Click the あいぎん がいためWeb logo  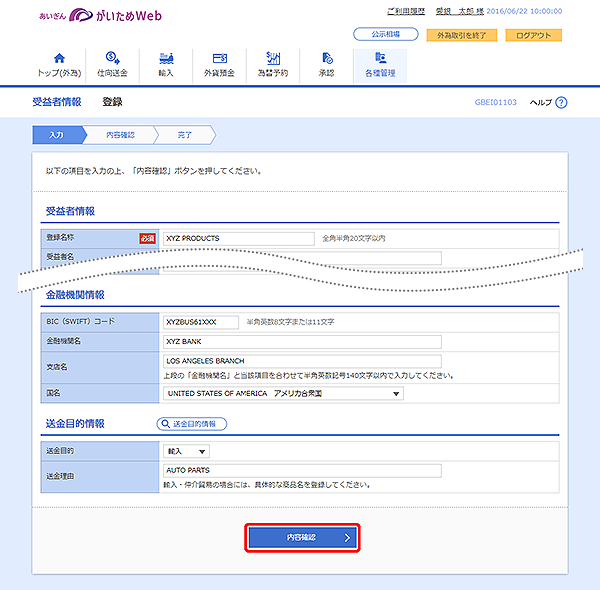coord(101,15)
